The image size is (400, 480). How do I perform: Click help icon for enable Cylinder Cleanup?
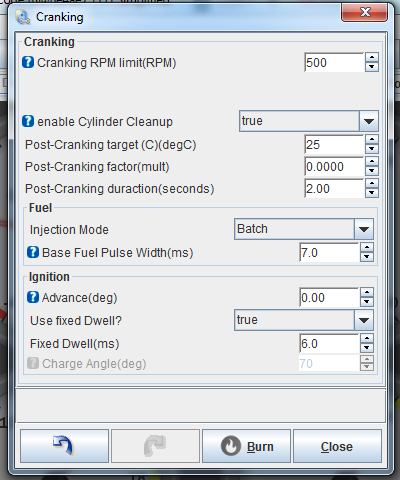(x=28, y=121)
